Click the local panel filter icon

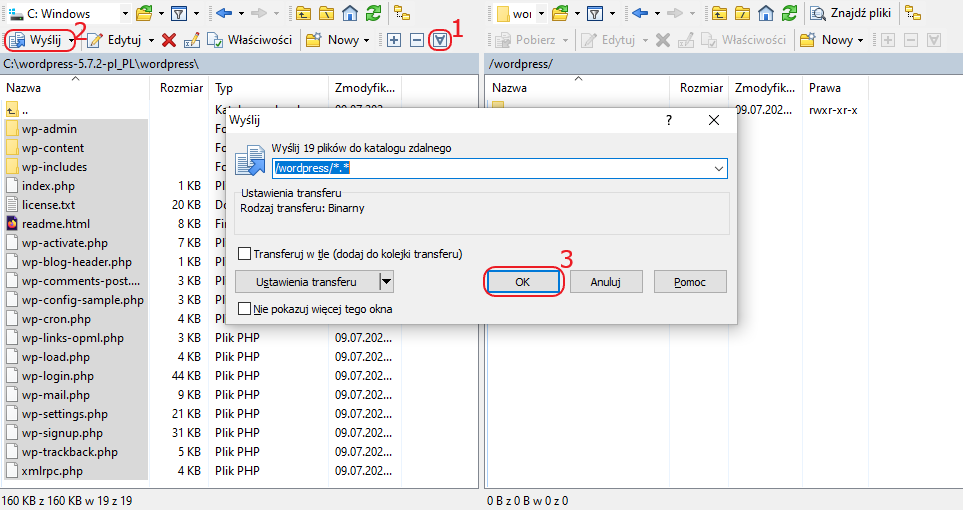(x=179, y=13)
